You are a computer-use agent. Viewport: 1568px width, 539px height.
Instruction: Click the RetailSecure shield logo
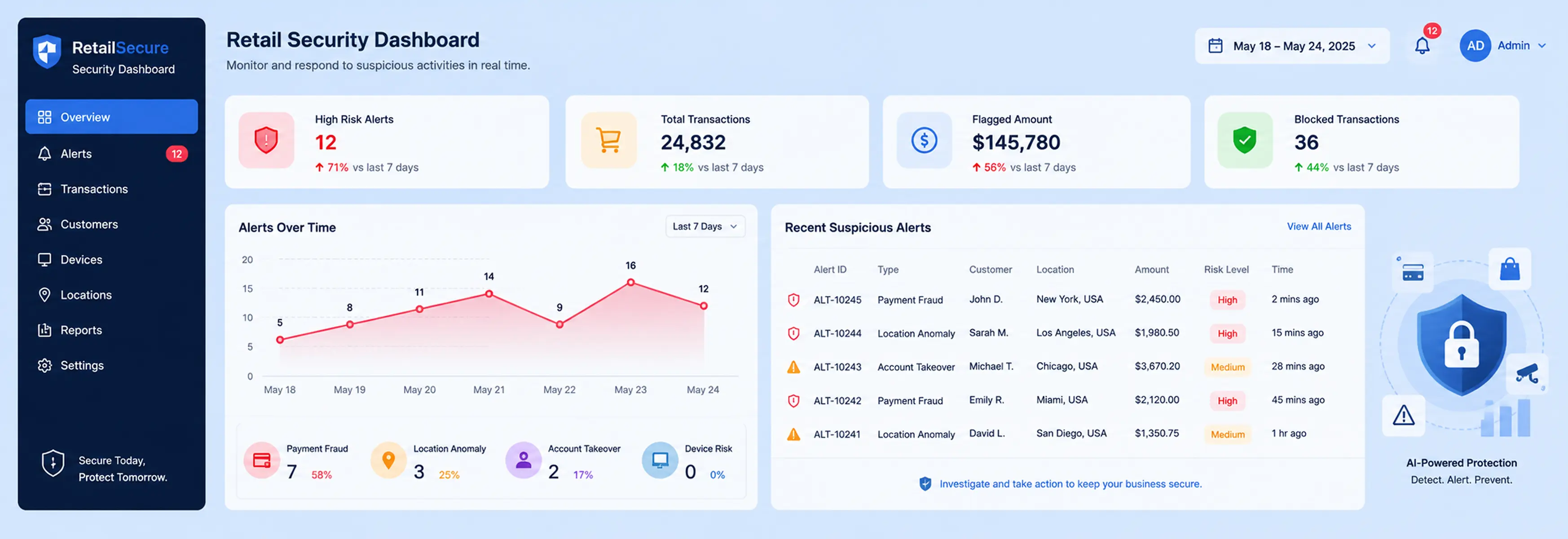pos(47,52)
